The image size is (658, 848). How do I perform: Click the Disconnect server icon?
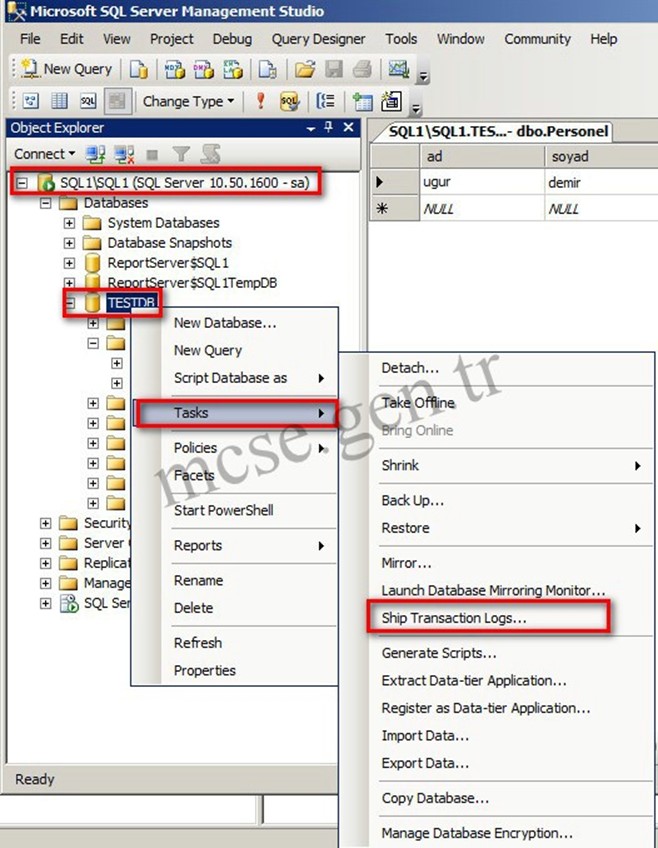point(124,155)
